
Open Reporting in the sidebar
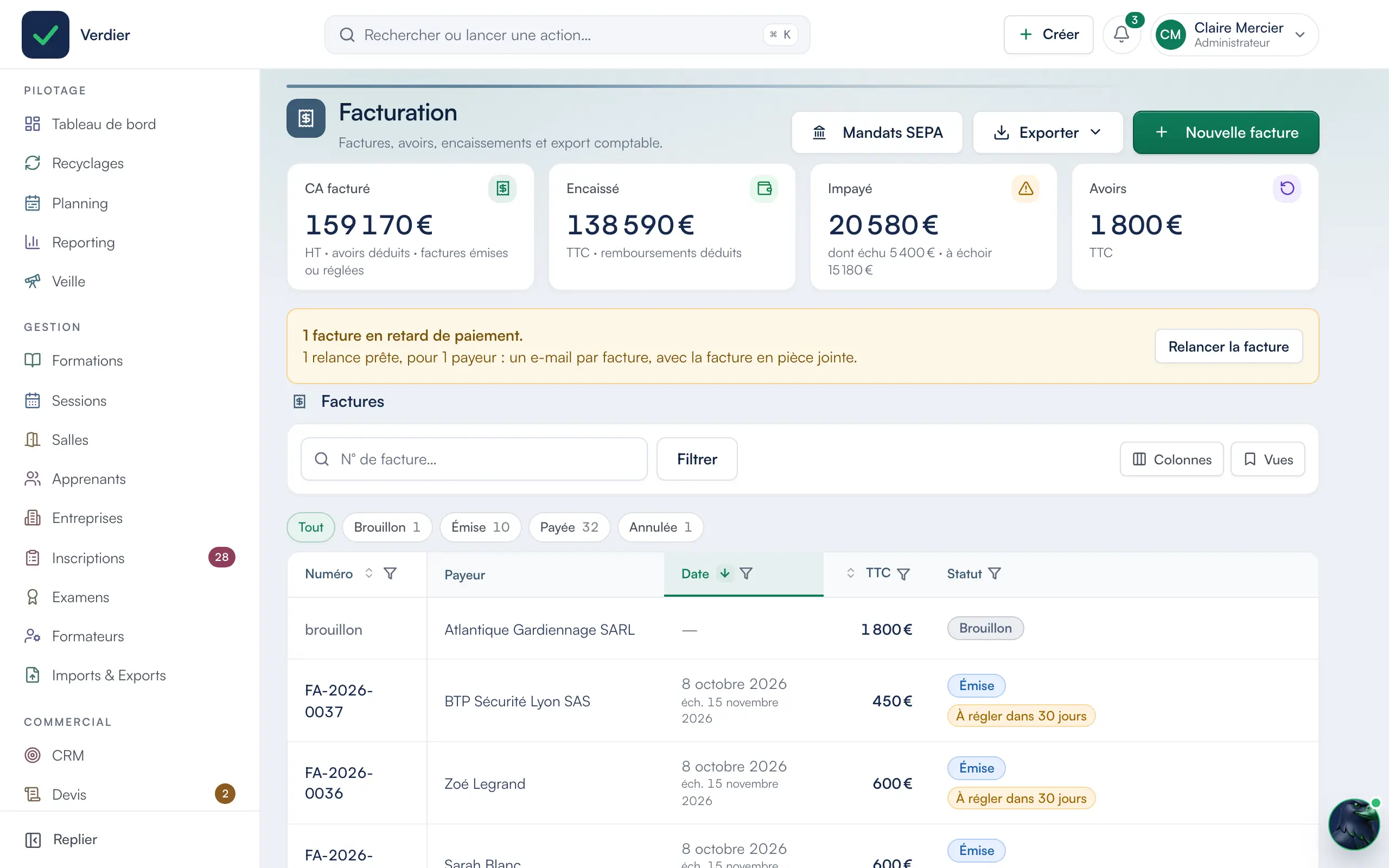83,242
